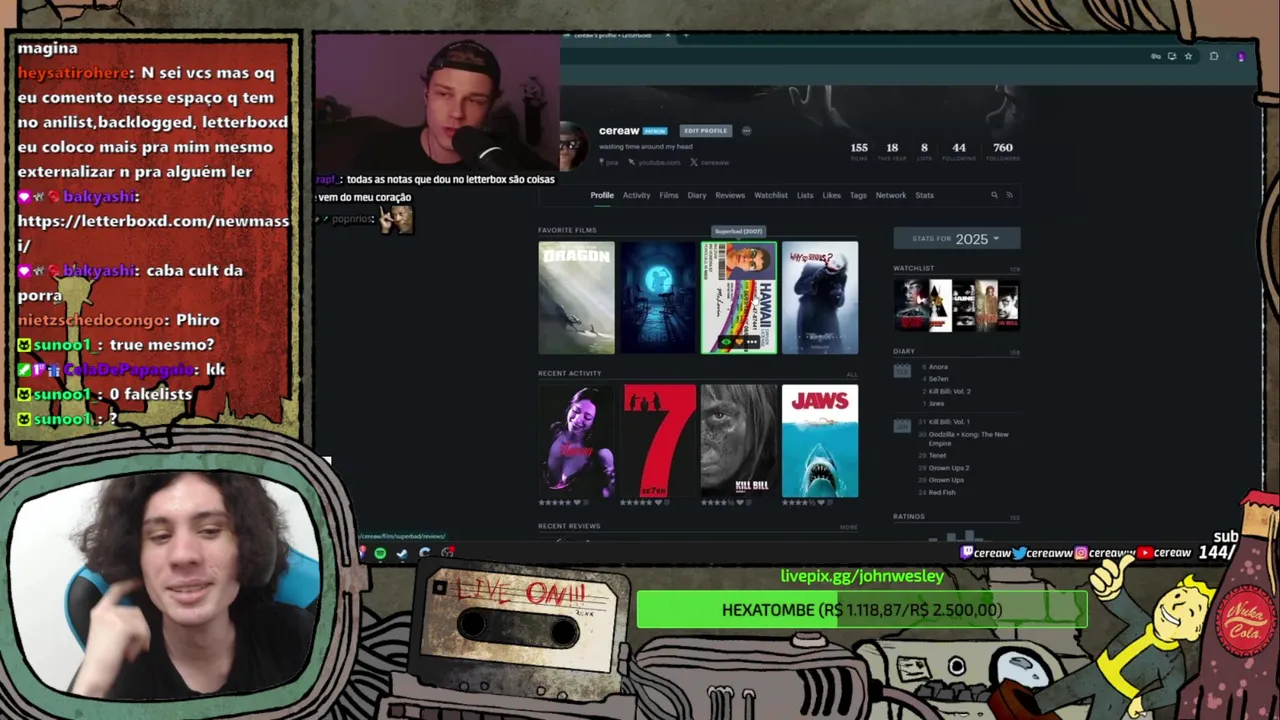
Task: Open the Activity tab
Action: tap(637, 195)
